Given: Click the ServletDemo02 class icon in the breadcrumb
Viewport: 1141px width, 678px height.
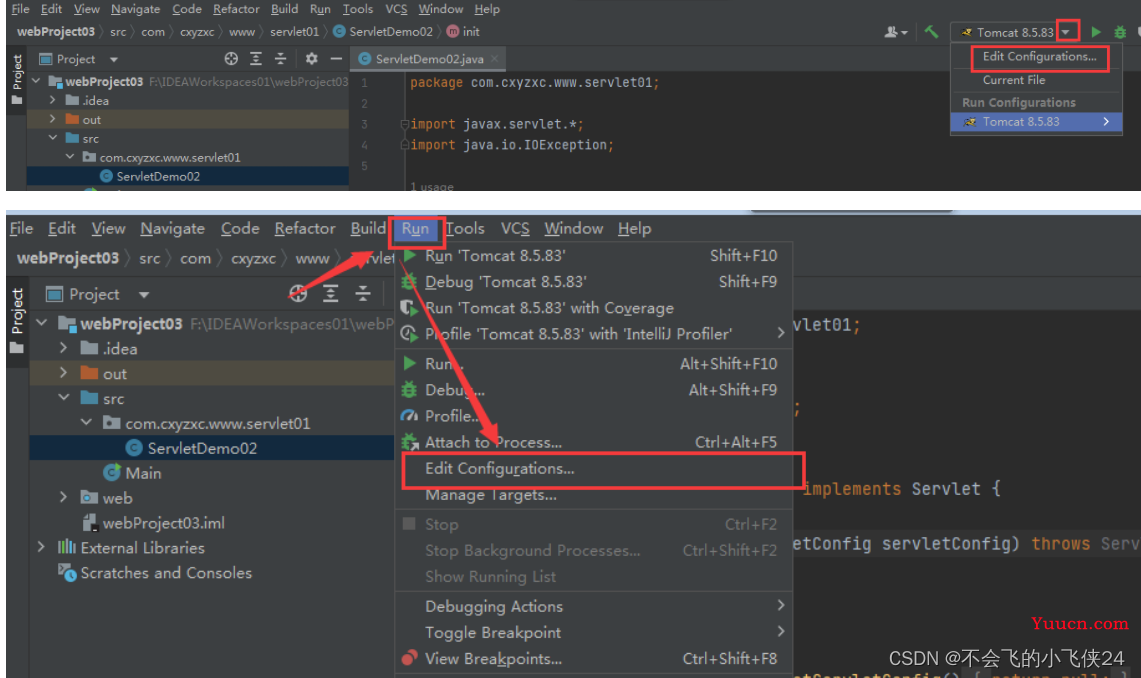Looking at the screenshot, I should (339, 31).
